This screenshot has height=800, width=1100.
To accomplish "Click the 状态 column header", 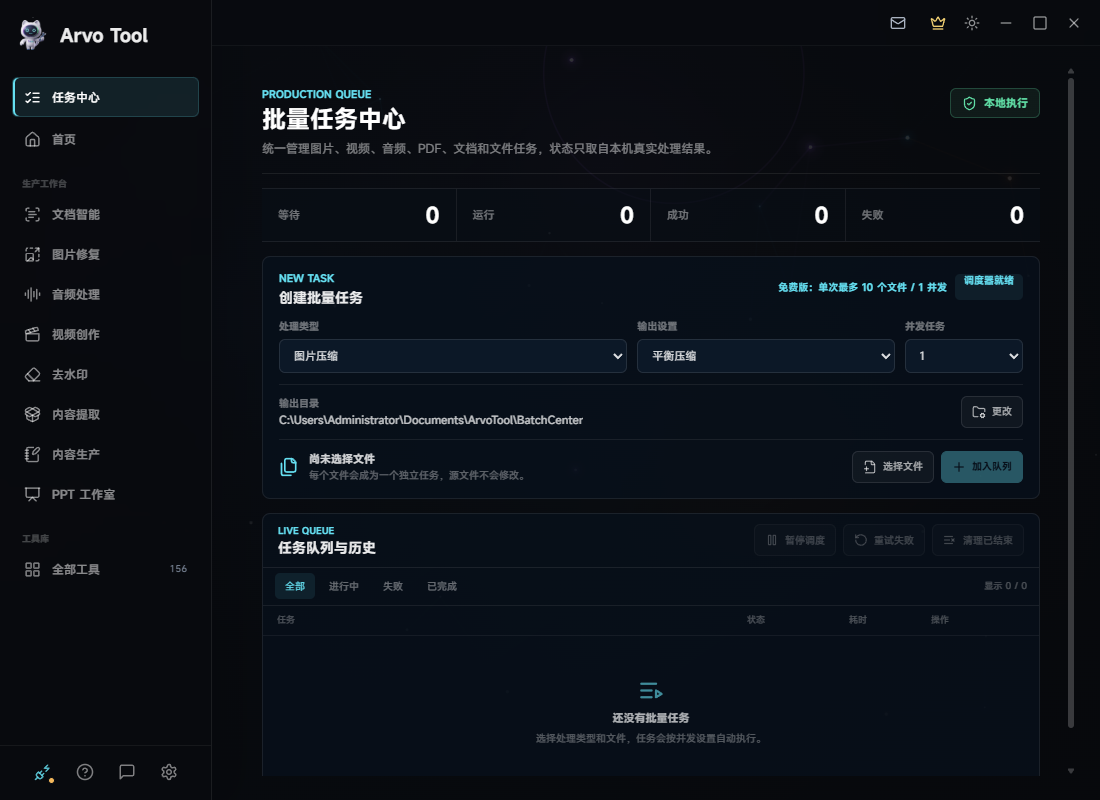I will (x=756, y=620).
